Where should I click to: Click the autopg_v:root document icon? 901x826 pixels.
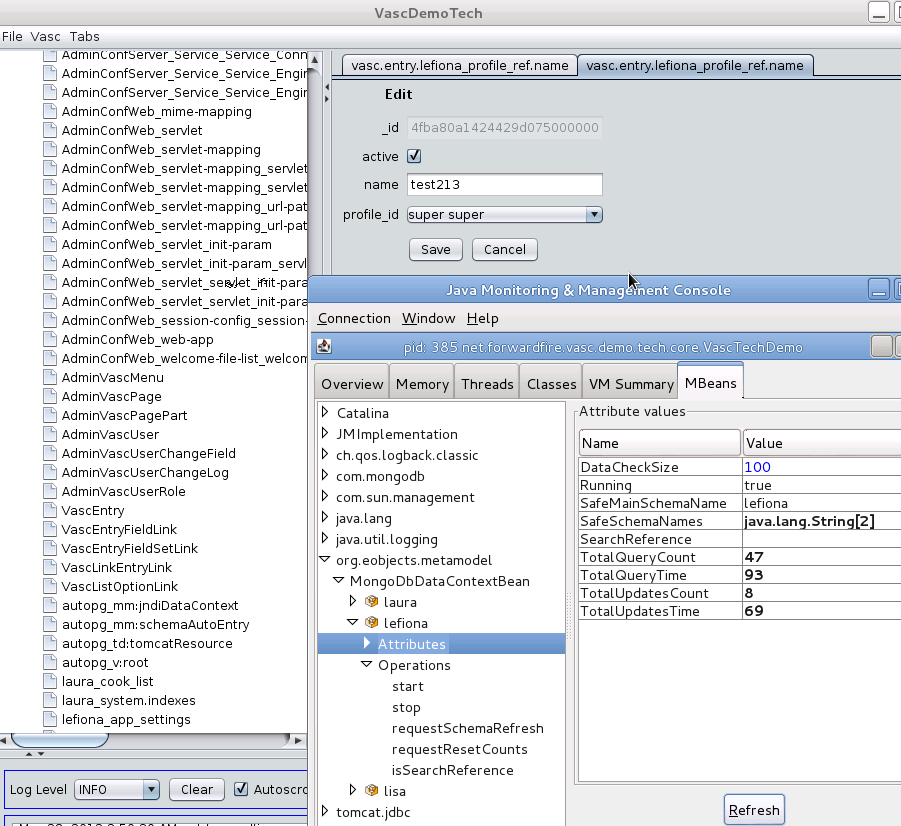click(50, 662)
